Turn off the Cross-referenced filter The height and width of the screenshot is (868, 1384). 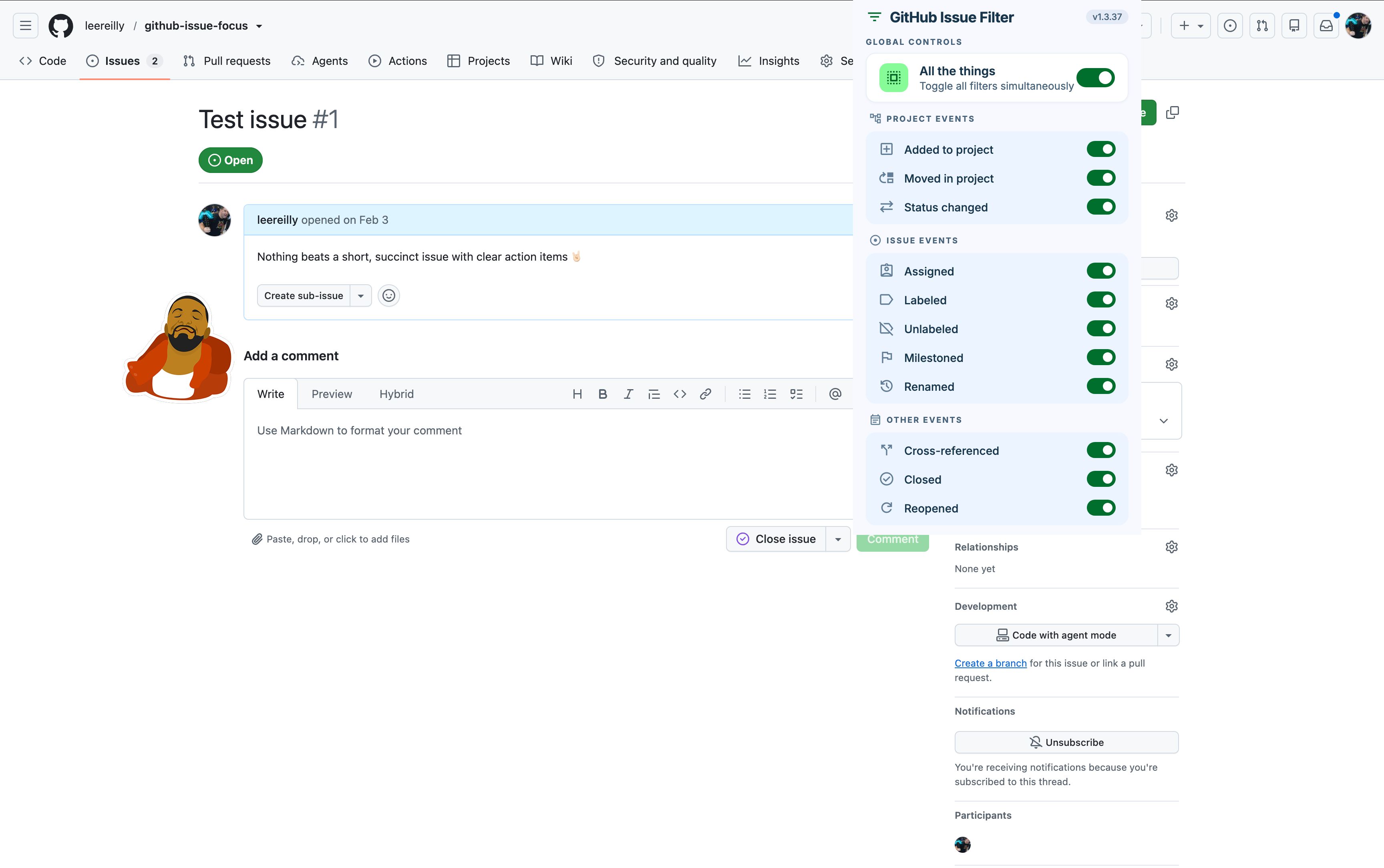click(x=1102, y=450)
